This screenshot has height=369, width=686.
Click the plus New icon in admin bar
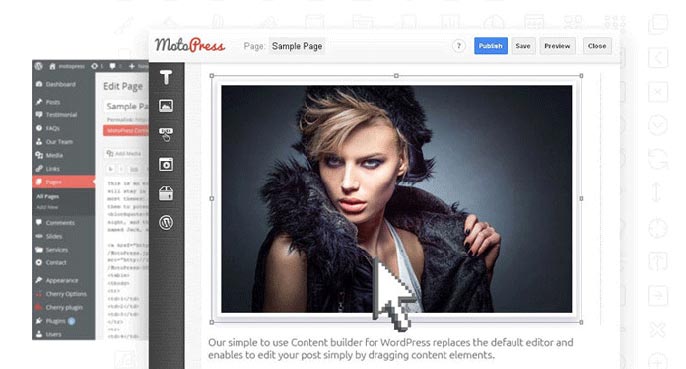tap(132, 66)
